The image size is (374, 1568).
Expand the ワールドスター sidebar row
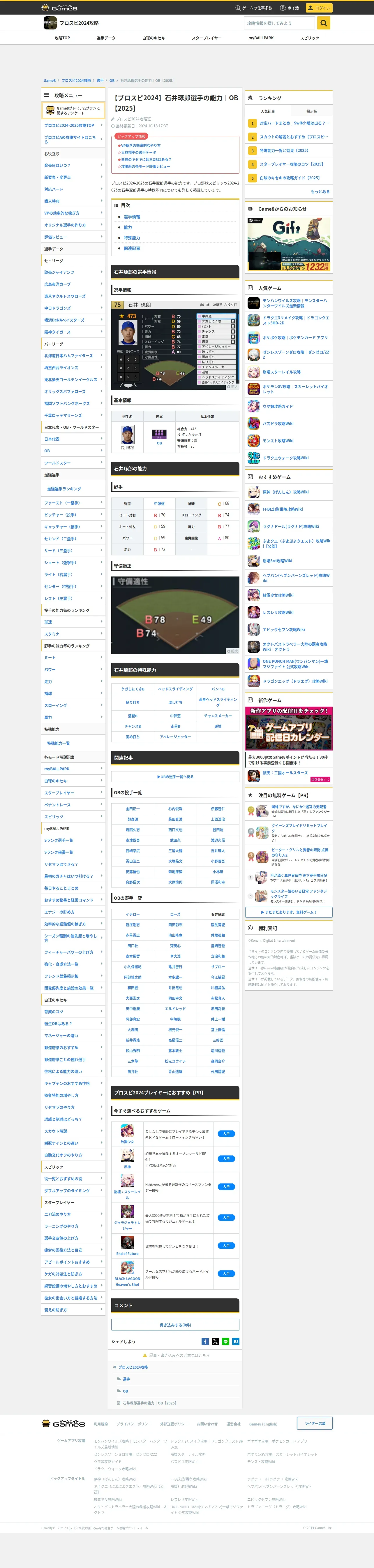(74, 463)
